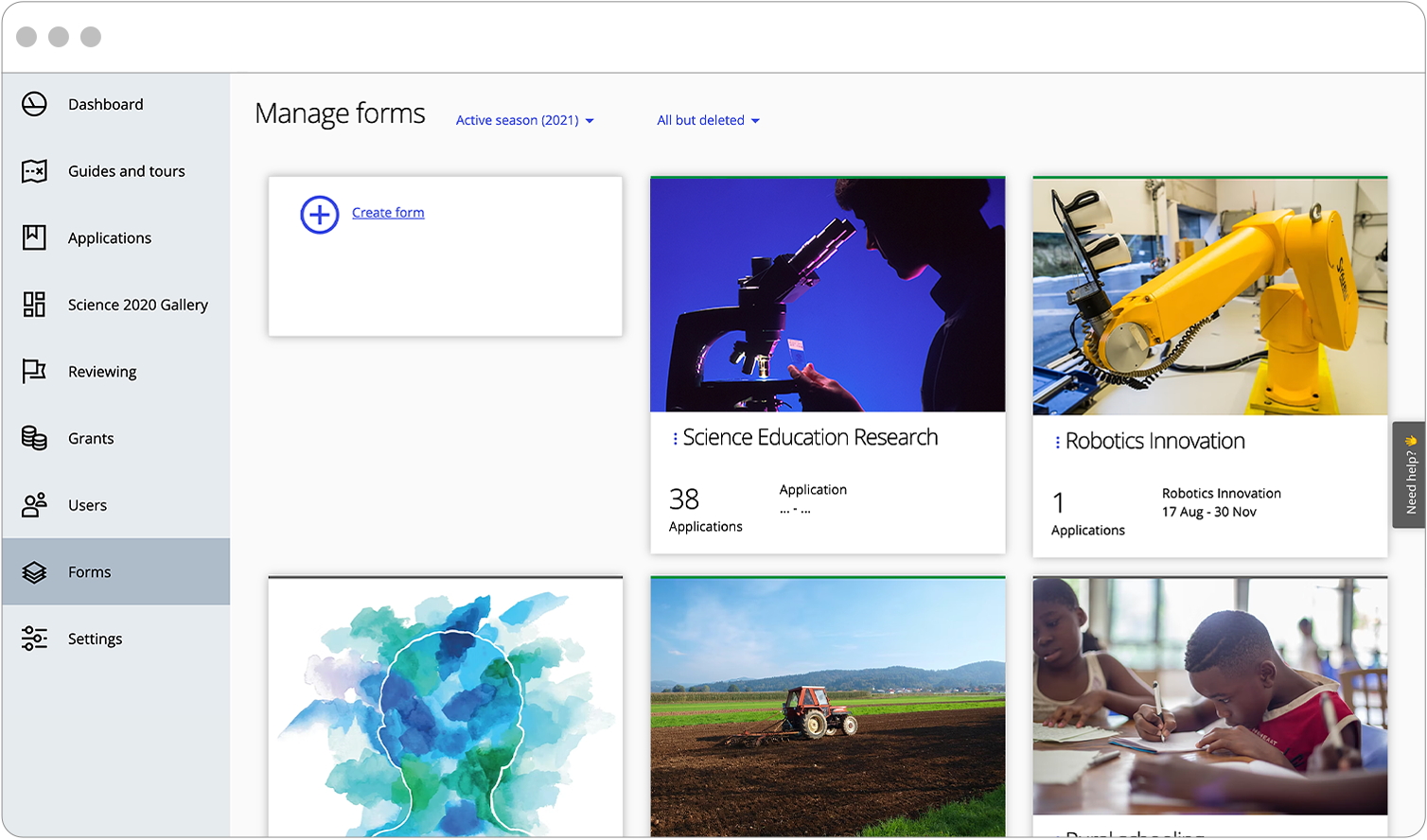
Task: Click the Grants coins icon
Action: pyautogui.click(x=34, y=438)
